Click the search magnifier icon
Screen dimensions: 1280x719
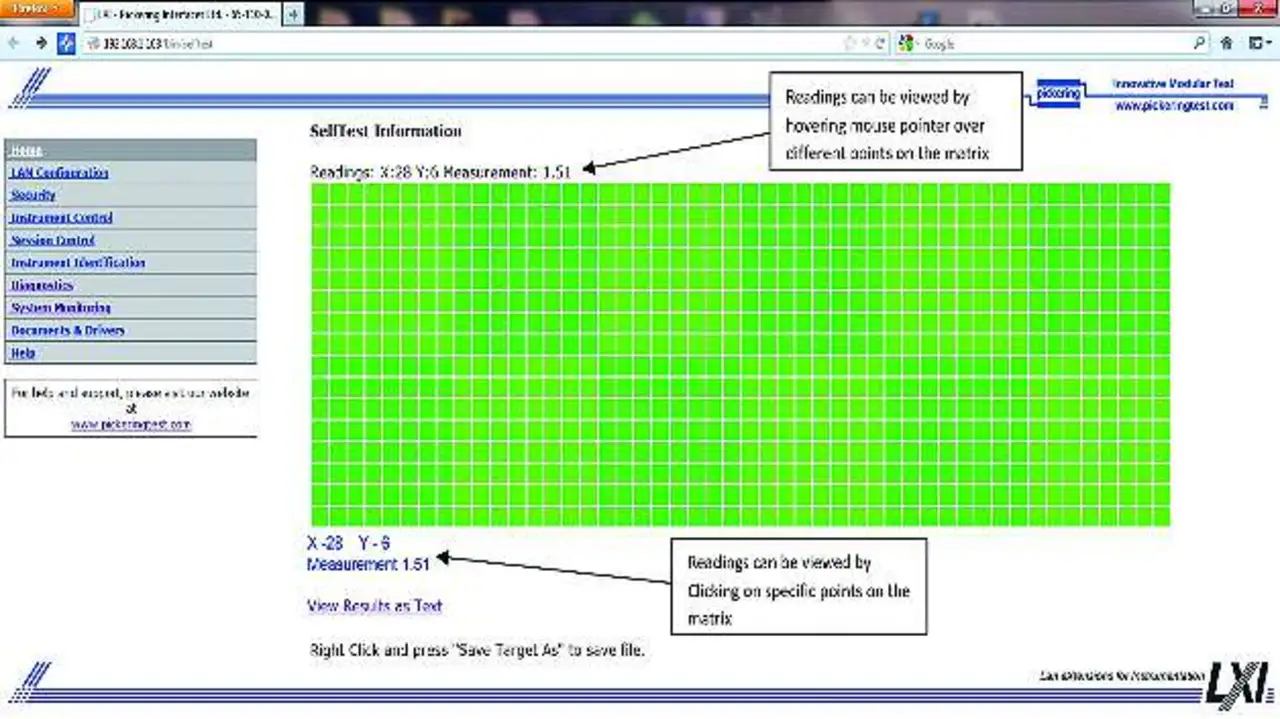(x=1200, y=44)
